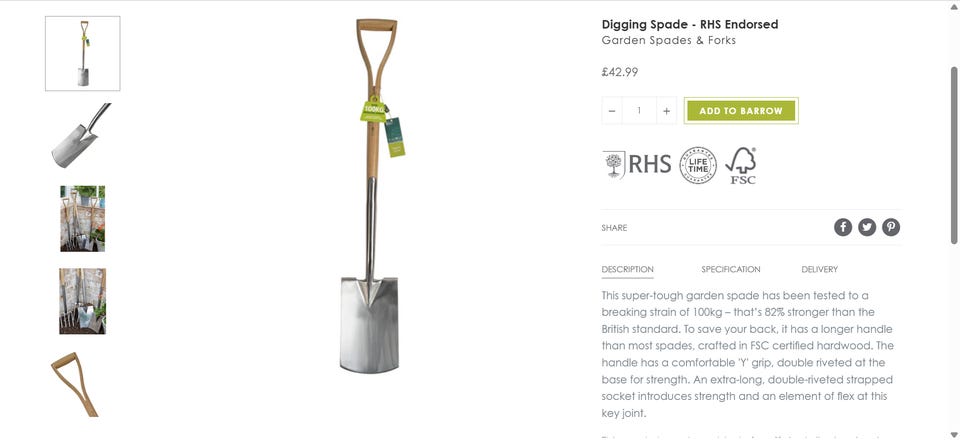The height and width of the screenshot is (440, 960).
Task: View the spade blade close-up thumbnail
Action: pos(81,135)
